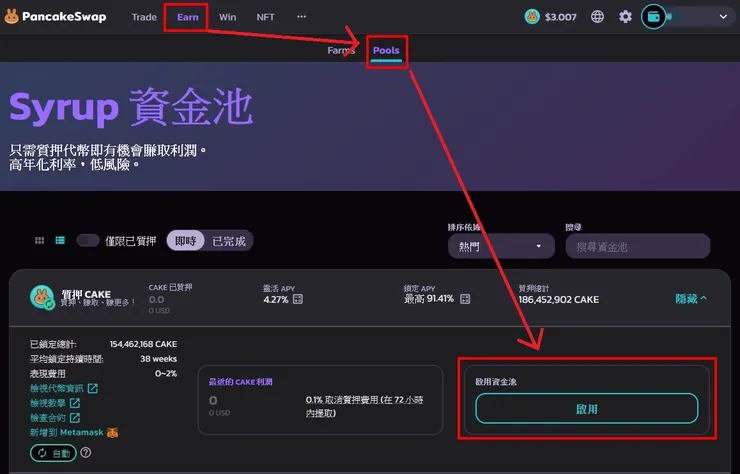Select the 已完成 finished pools option
Image resolution: width=740 pixels, height=474 pixels.
point(229,241)
